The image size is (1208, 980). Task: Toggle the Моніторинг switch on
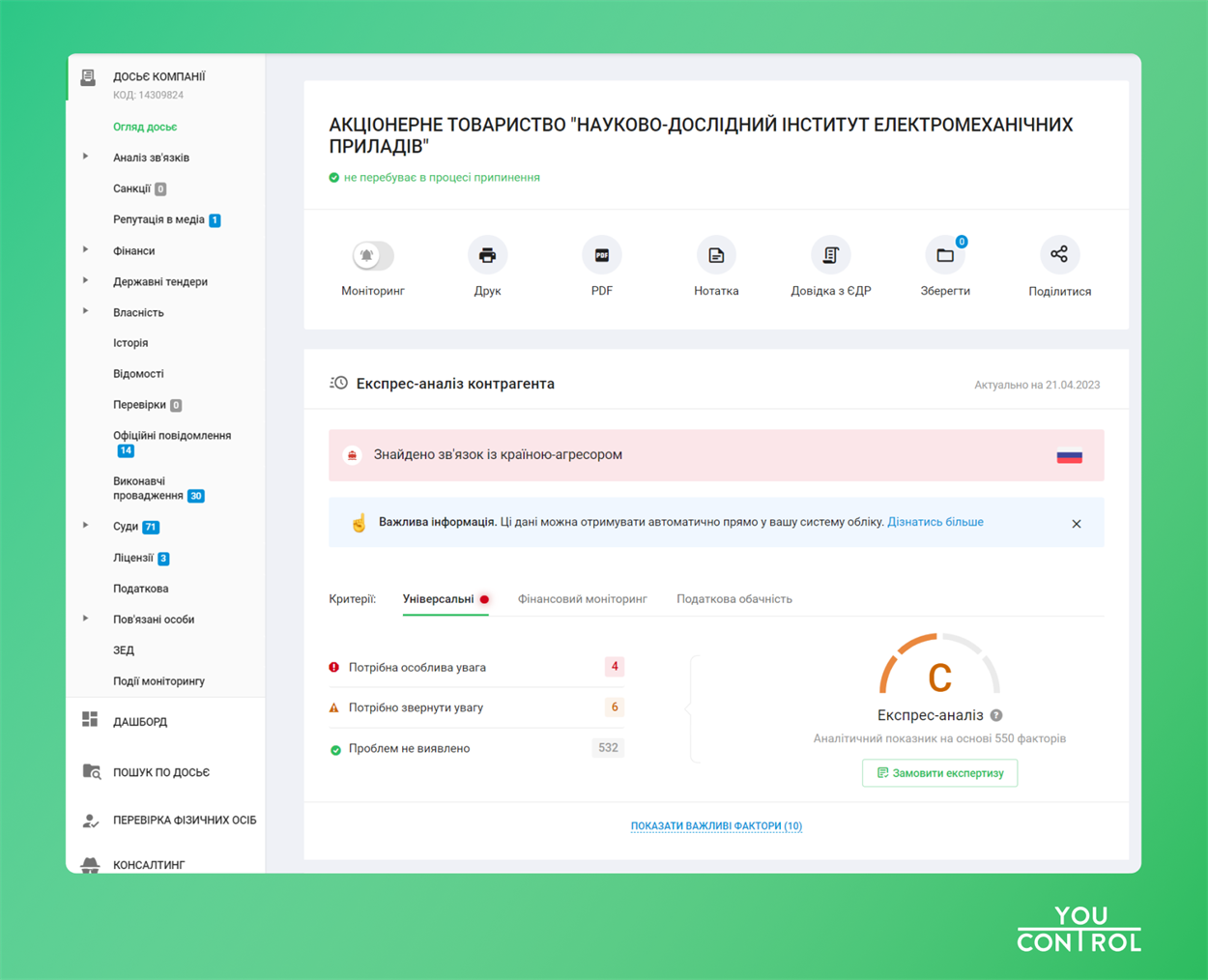coord(372,256)
